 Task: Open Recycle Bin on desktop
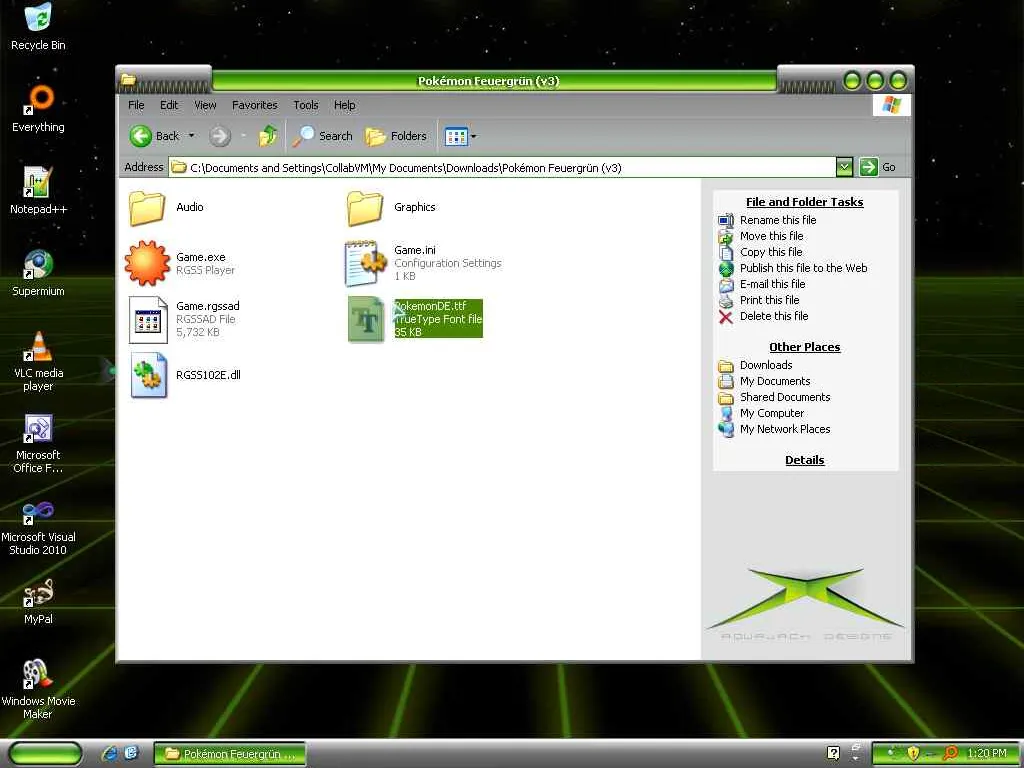(38, 27)
